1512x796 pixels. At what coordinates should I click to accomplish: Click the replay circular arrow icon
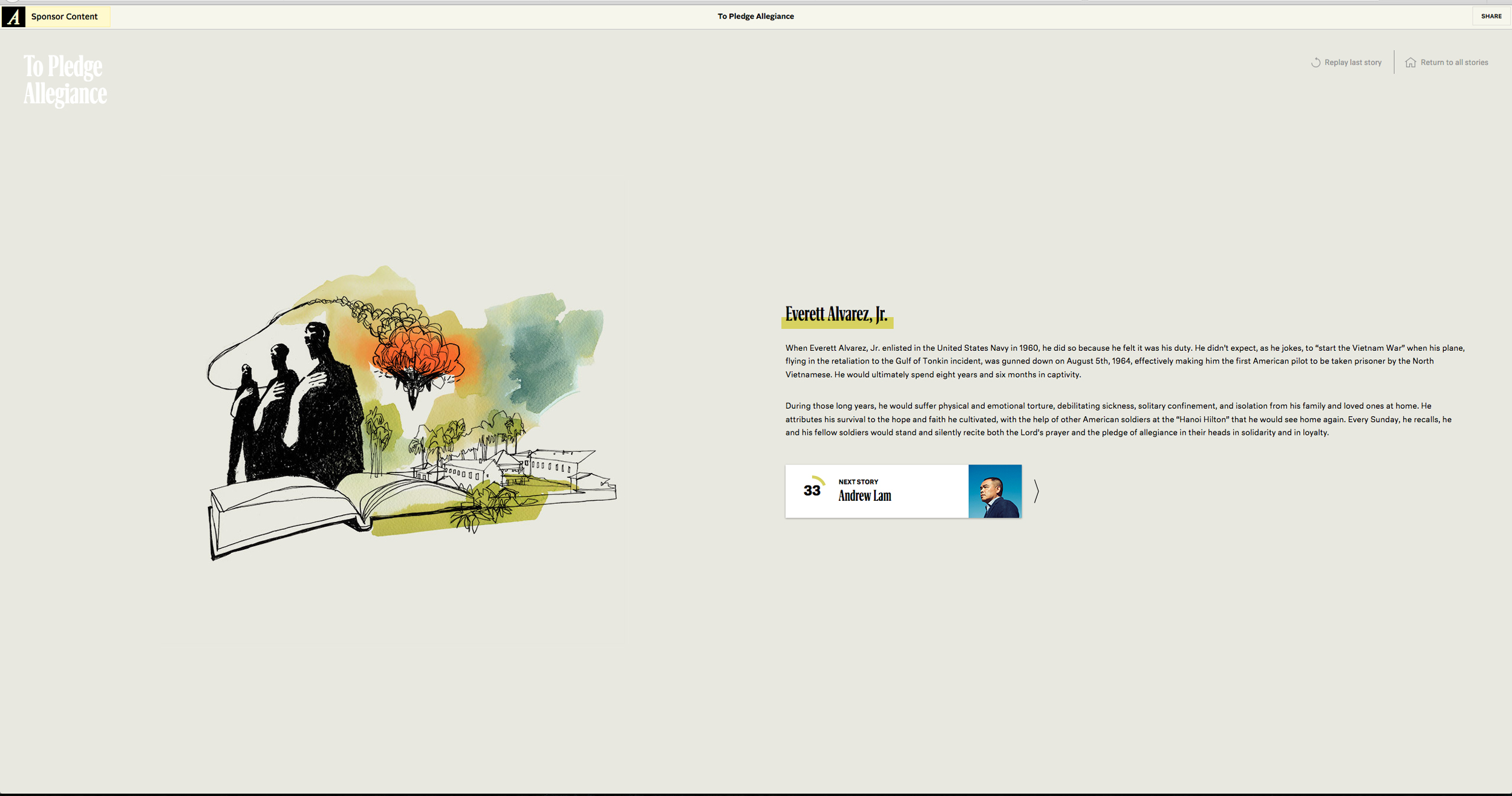[x=1315, y=62]
